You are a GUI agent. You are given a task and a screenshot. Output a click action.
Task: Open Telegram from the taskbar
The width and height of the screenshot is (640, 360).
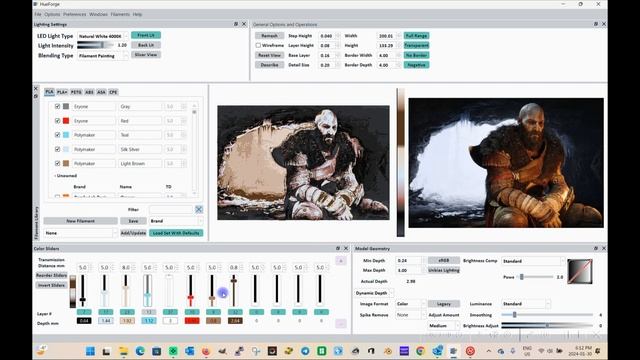tap(305, 351)
